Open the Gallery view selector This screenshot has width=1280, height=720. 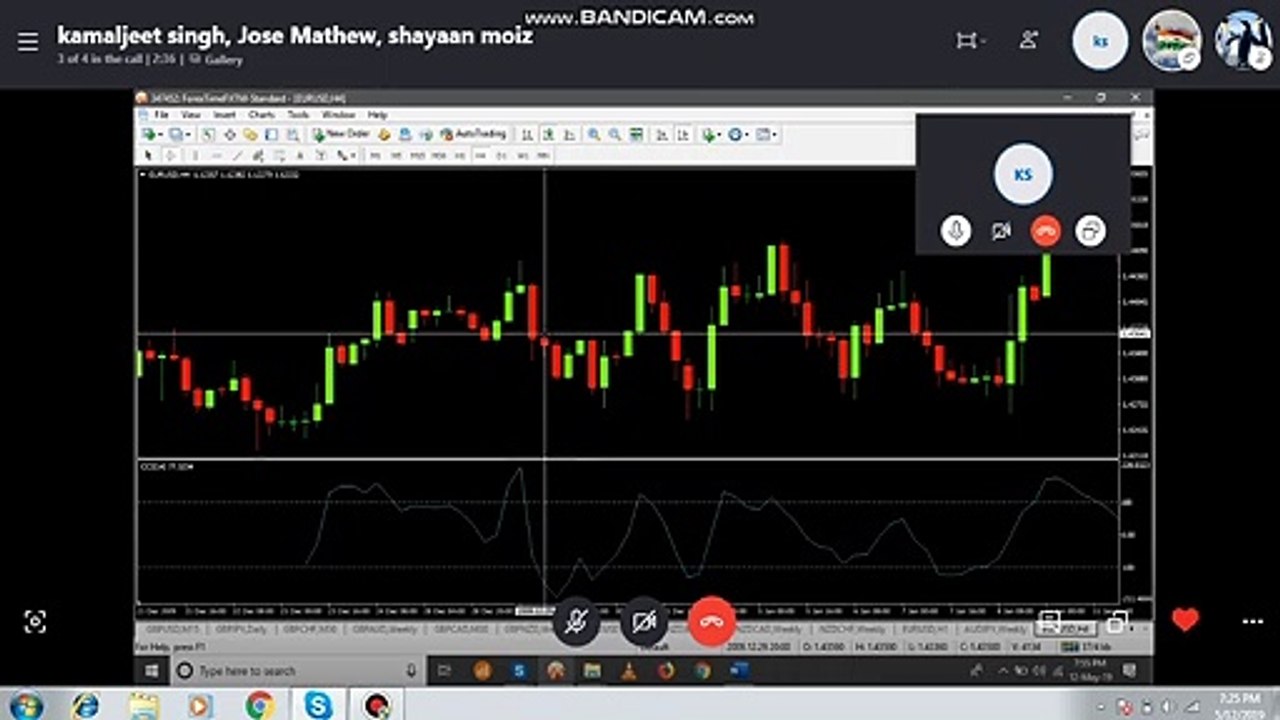216,59
